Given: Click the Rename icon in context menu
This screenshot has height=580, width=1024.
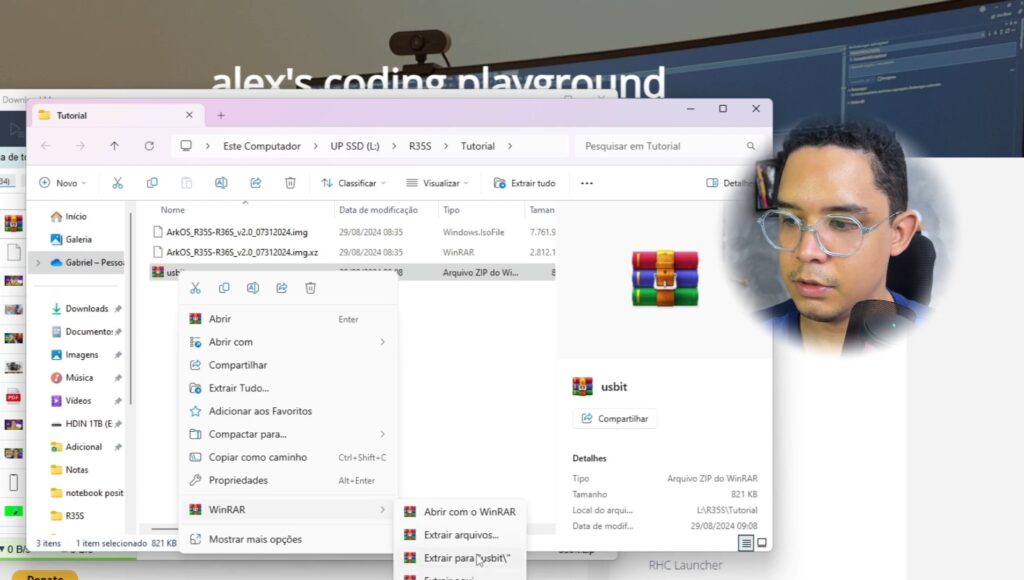Looking at the screenshot, I should tap(253, 288).
